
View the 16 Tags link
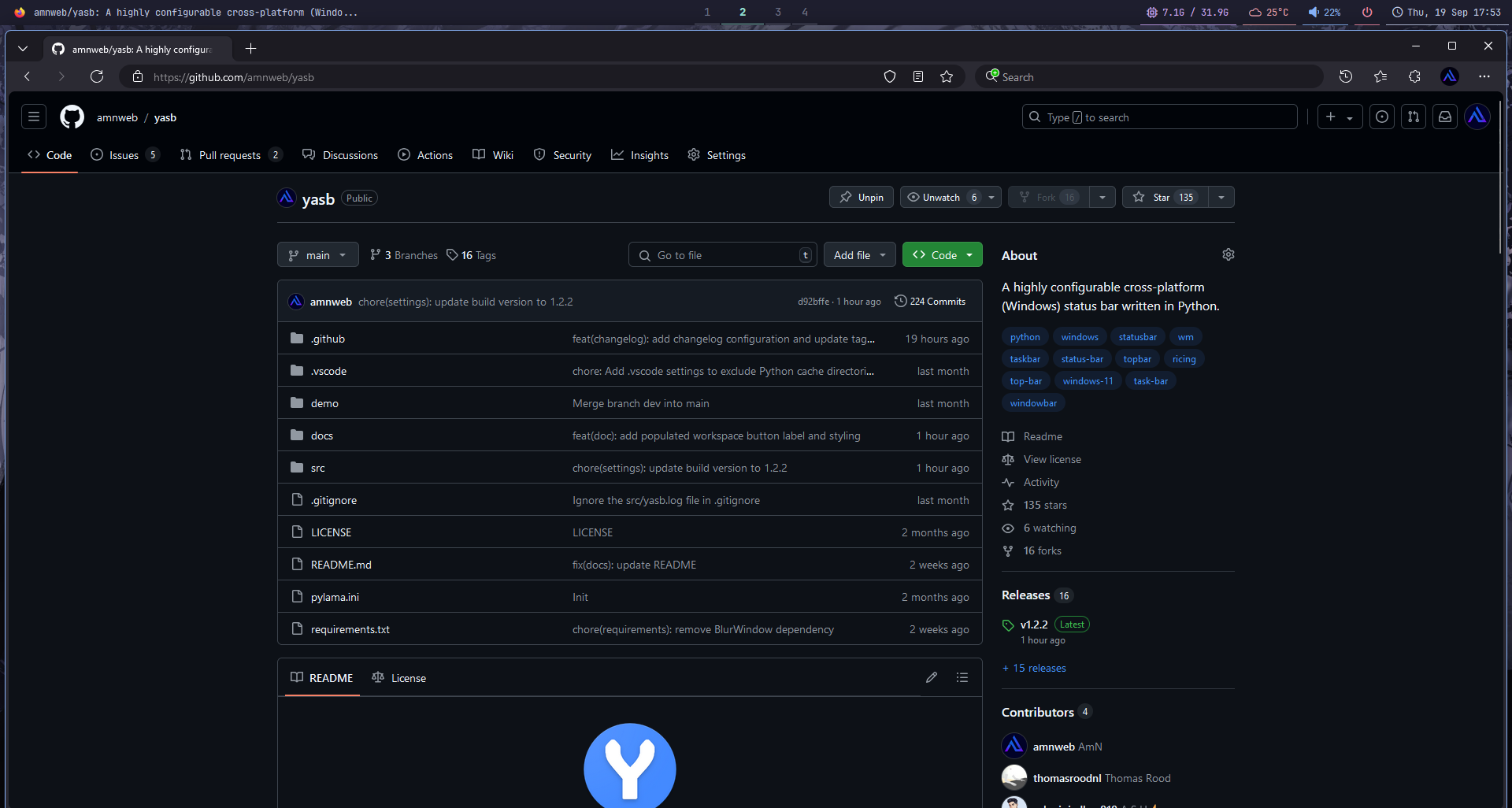coord(471,254)
